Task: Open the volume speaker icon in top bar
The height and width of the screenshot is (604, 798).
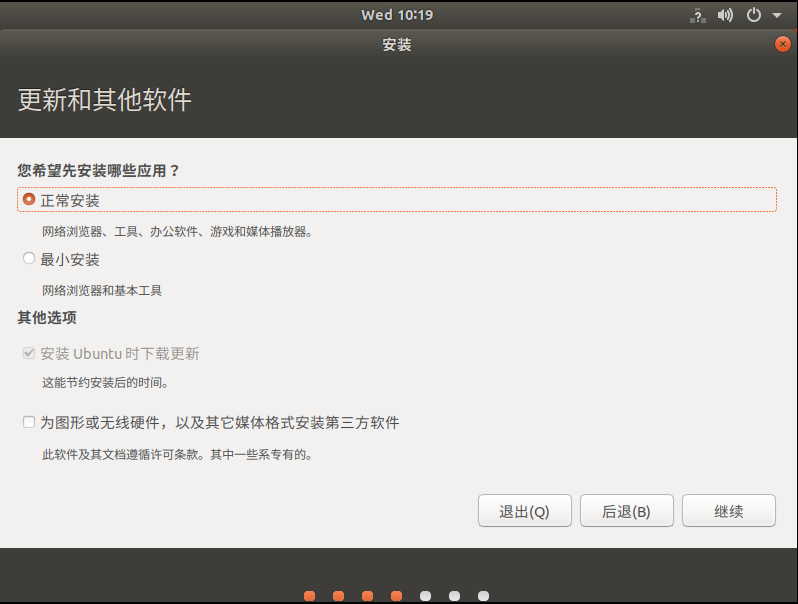Action: point(725,15)
